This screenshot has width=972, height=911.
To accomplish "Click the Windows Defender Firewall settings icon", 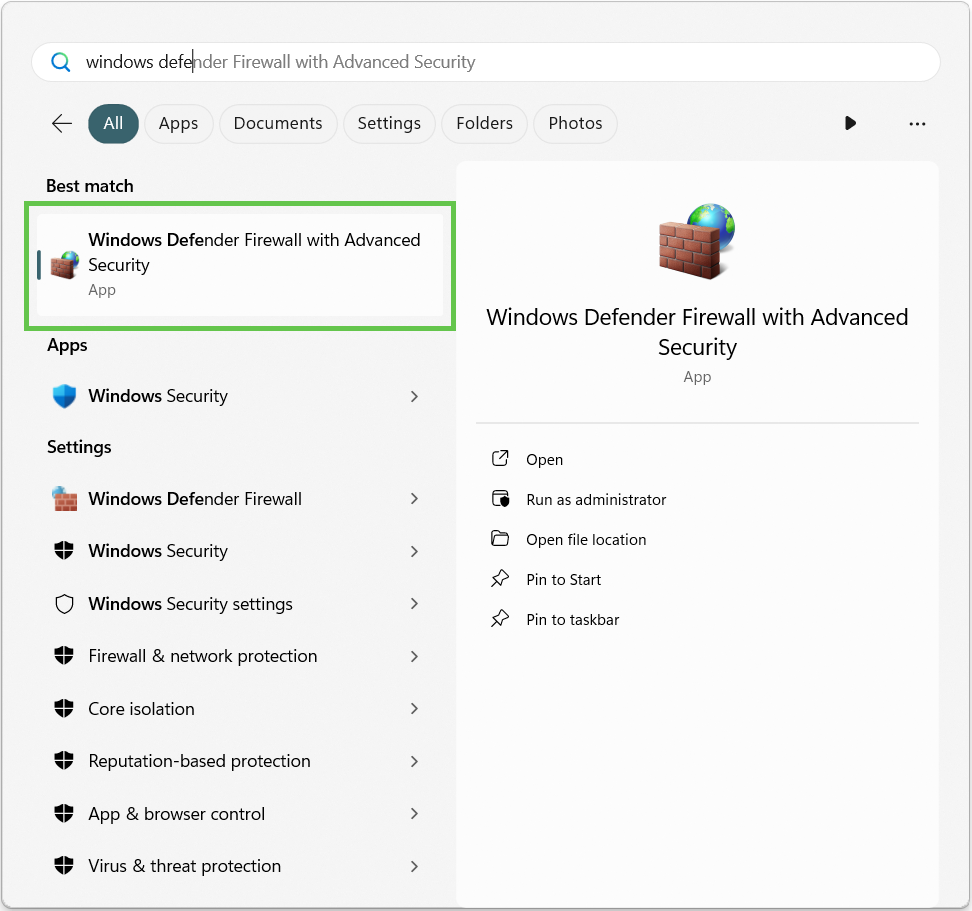I will (64, 499).
